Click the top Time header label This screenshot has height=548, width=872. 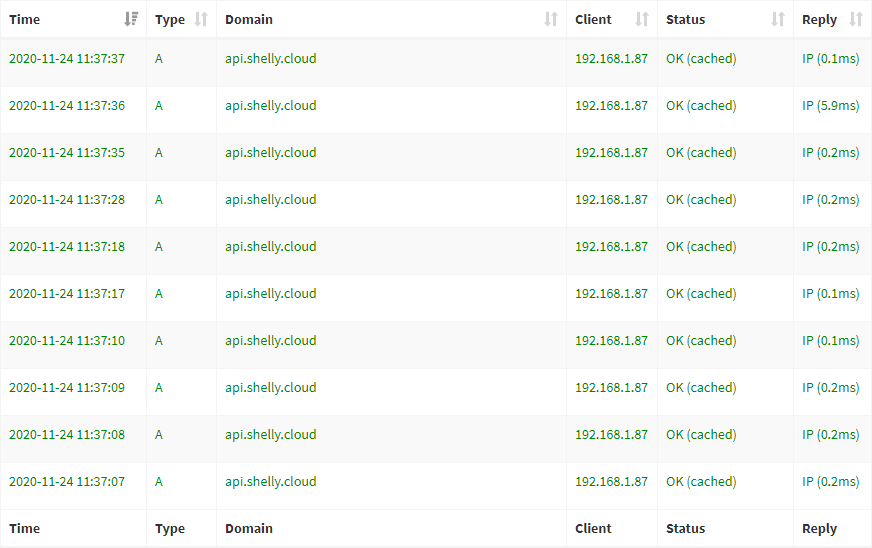[x=24, y=19]
